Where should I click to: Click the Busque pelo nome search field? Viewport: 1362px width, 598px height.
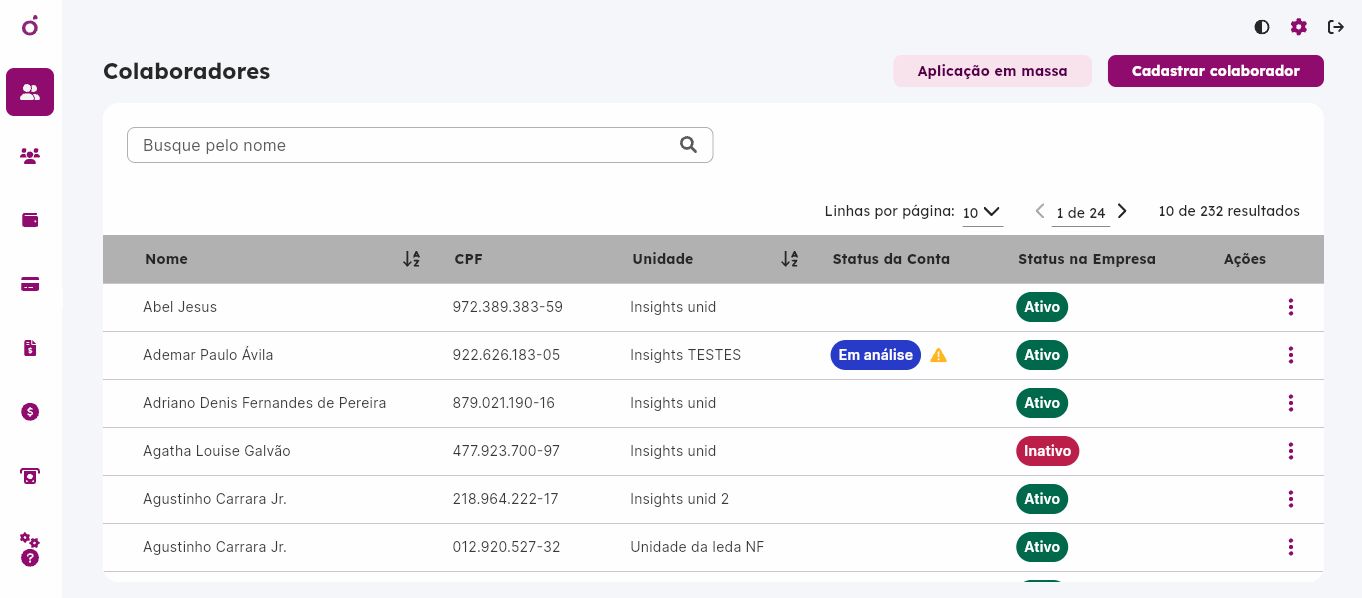[x=420, y=145]
